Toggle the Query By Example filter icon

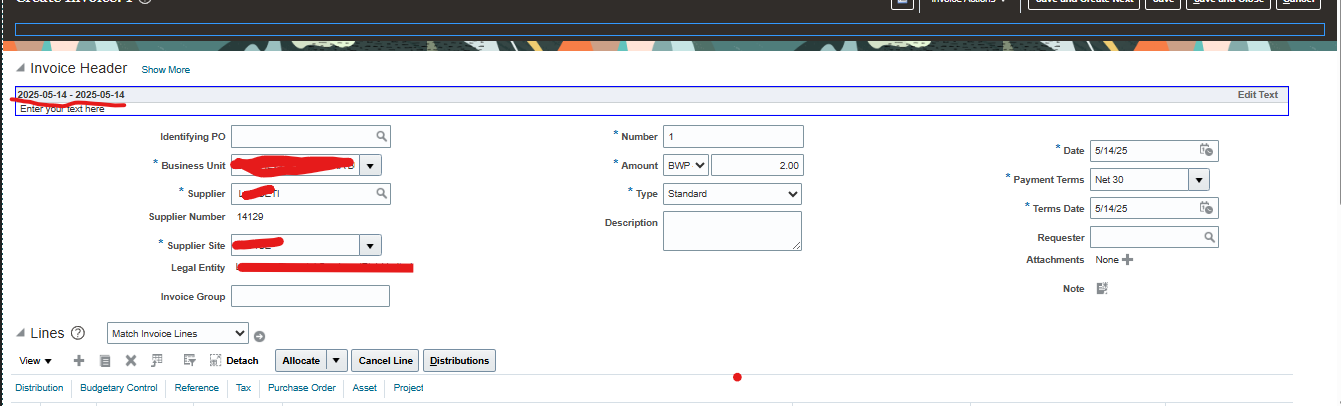(190, 360)
